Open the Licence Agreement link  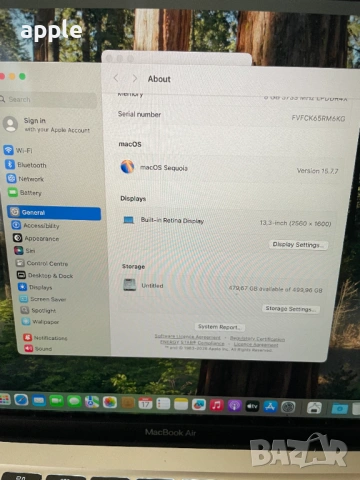click(256, 345)
